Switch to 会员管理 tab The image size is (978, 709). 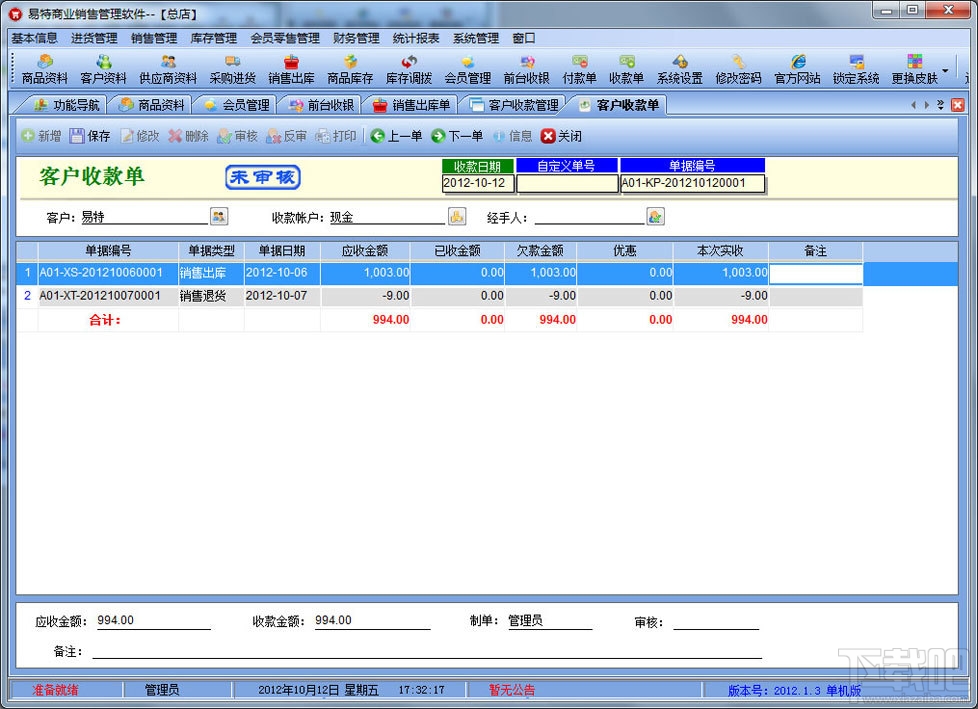237,105
